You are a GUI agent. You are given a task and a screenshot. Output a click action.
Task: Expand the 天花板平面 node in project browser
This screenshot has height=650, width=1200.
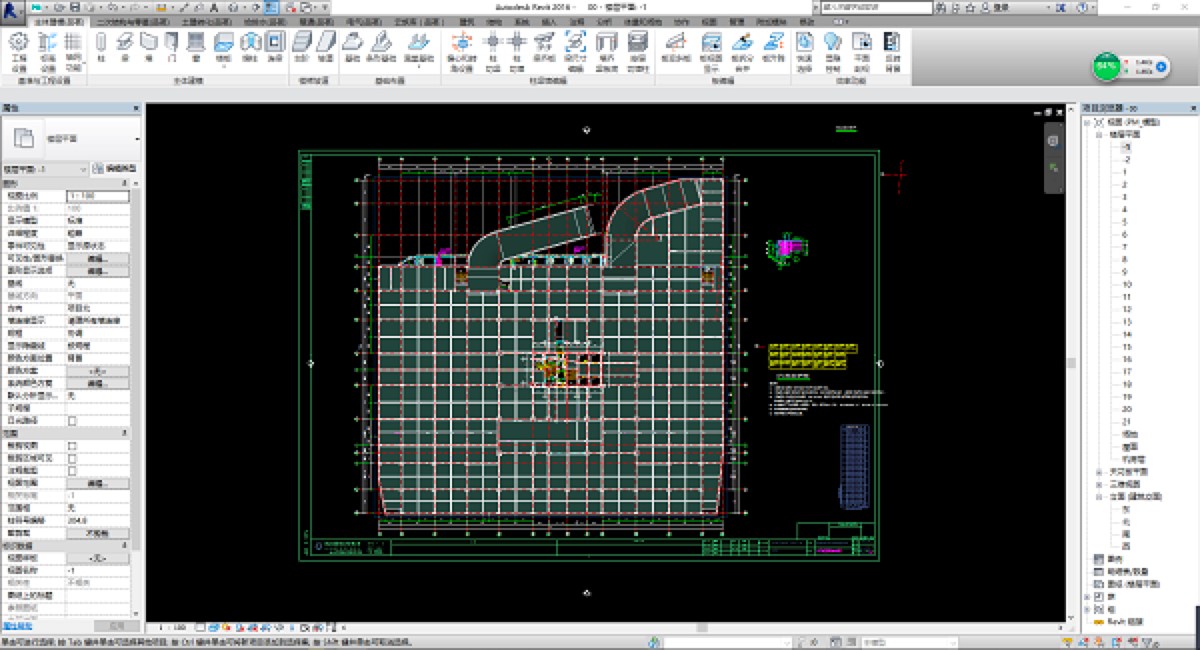tap(1099, 471)
